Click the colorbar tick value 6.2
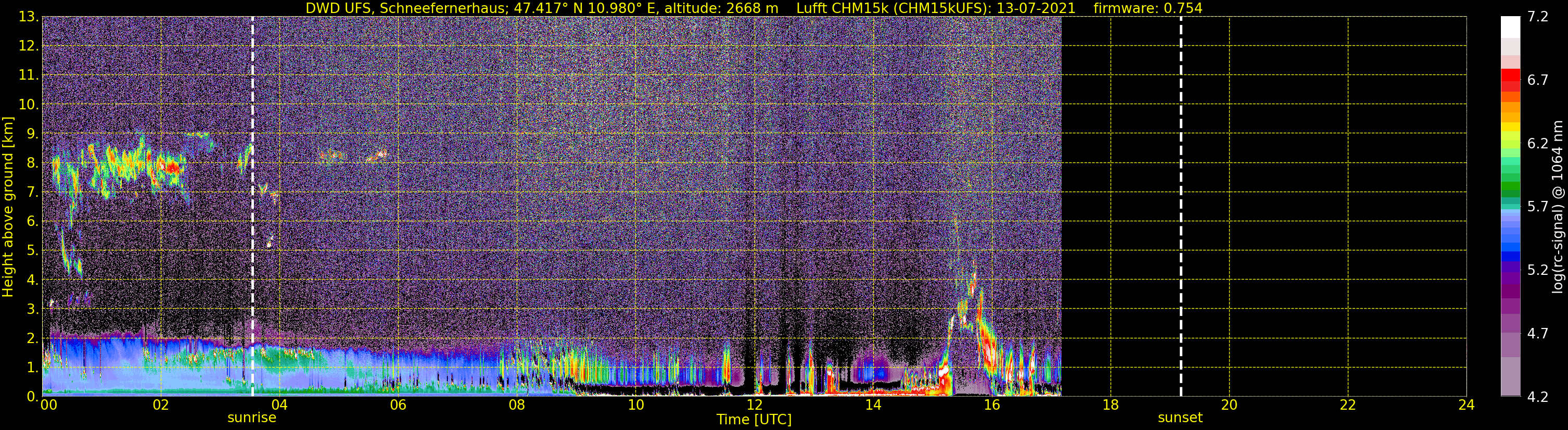Viewport: 1568px width, 430px height. click(x=1538, y=143)
